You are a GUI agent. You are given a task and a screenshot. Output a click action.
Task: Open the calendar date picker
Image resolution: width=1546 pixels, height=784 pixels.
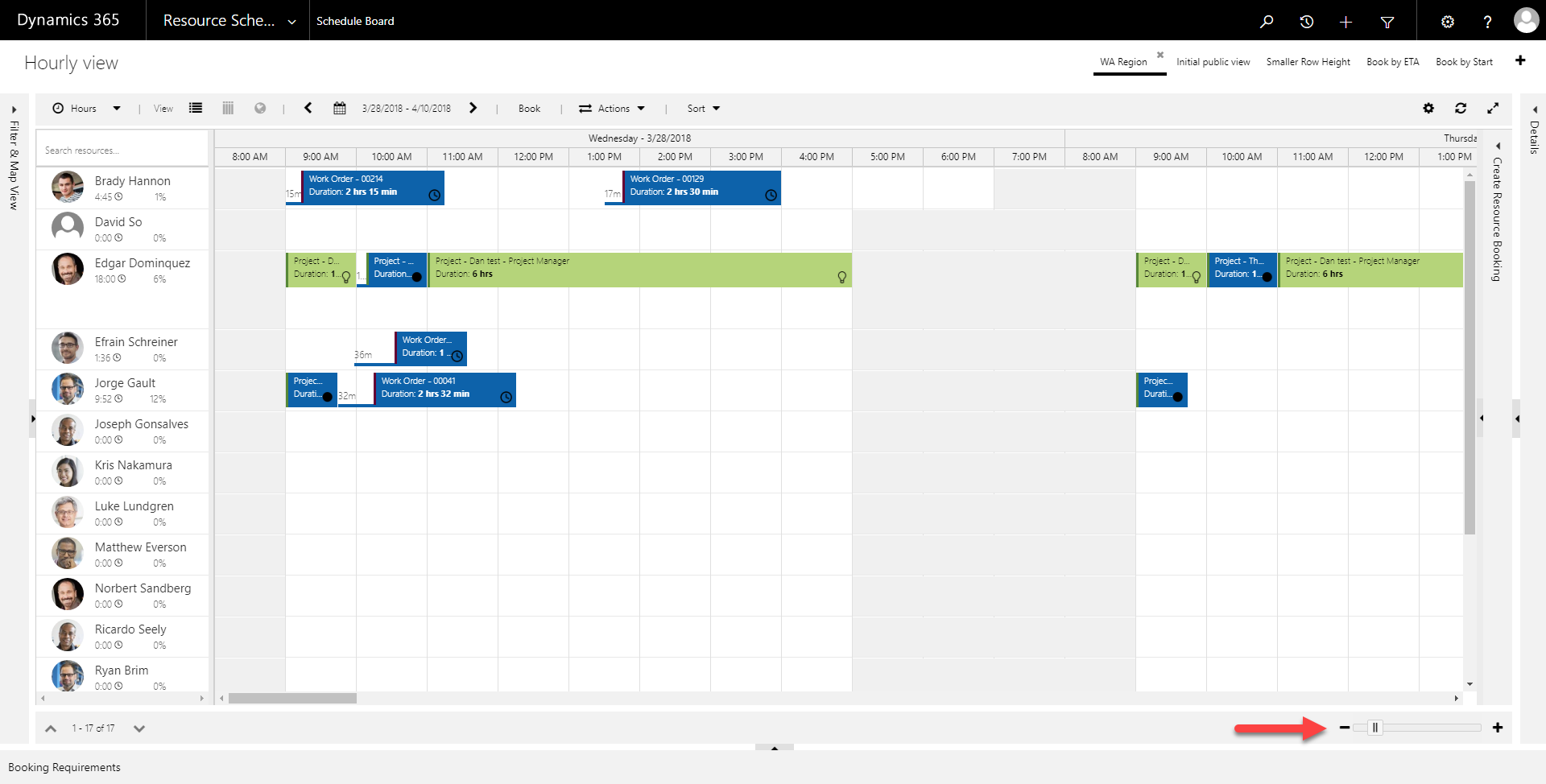[339, 108]
